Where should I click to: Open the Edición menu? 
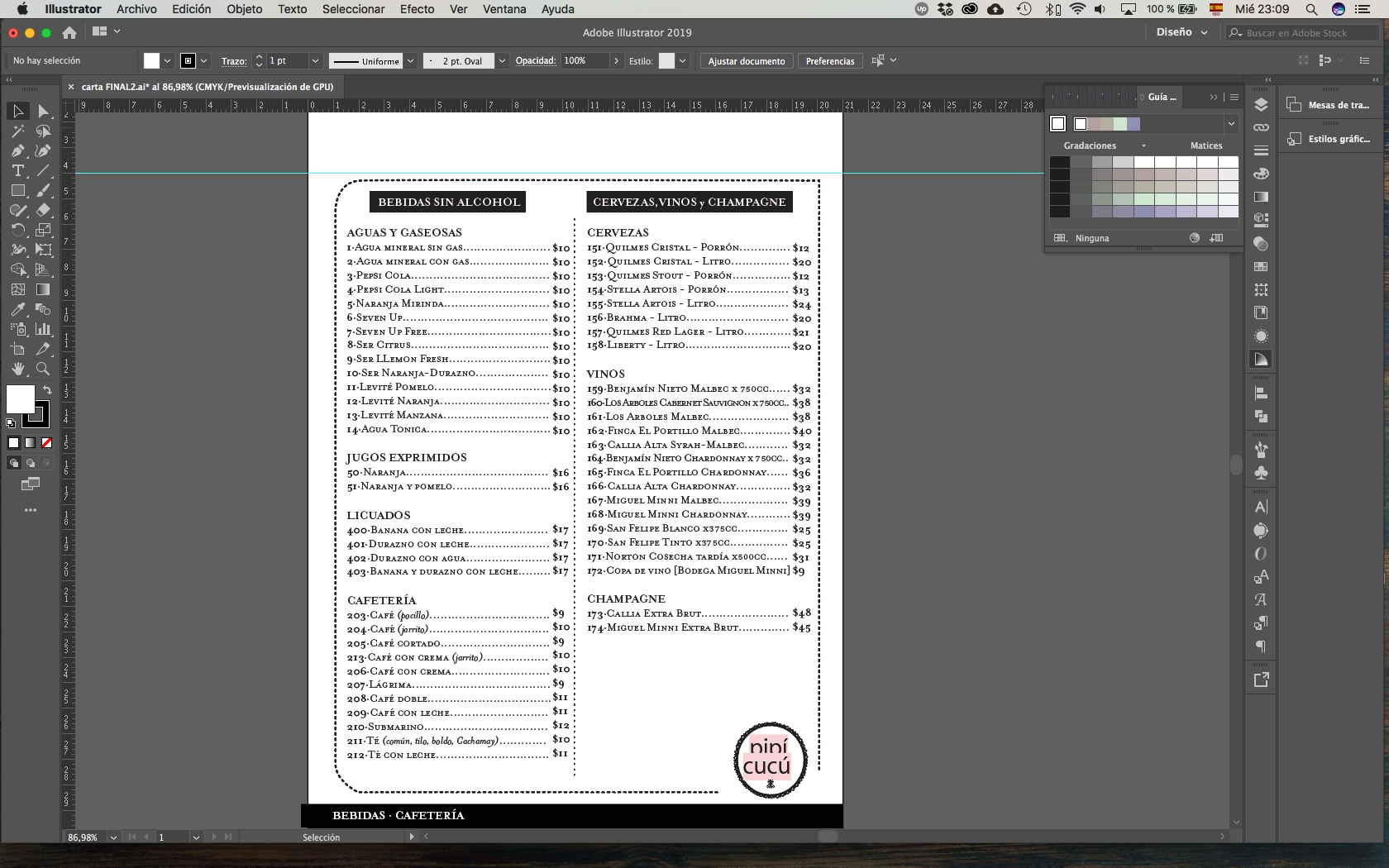pos(191,9)
